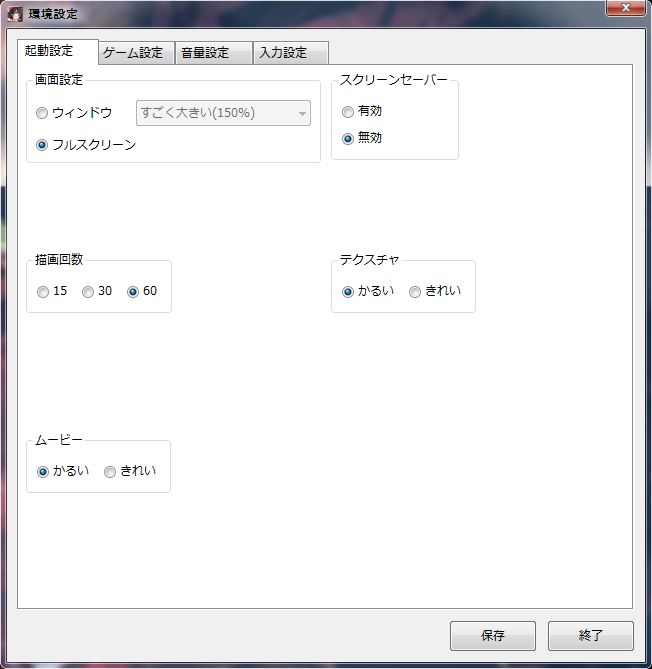Pick きれい in the ムービー group

coord(110,472)
